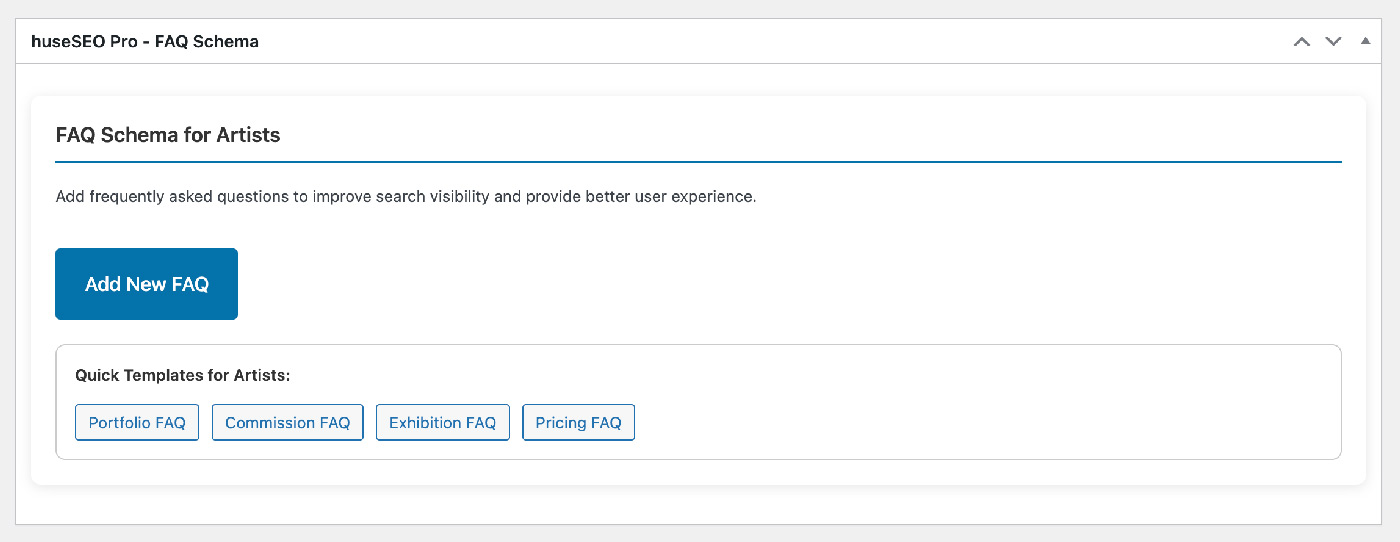Click the blue divider under the heading
Screen dimensions: 1400x542
coord(698,161)
